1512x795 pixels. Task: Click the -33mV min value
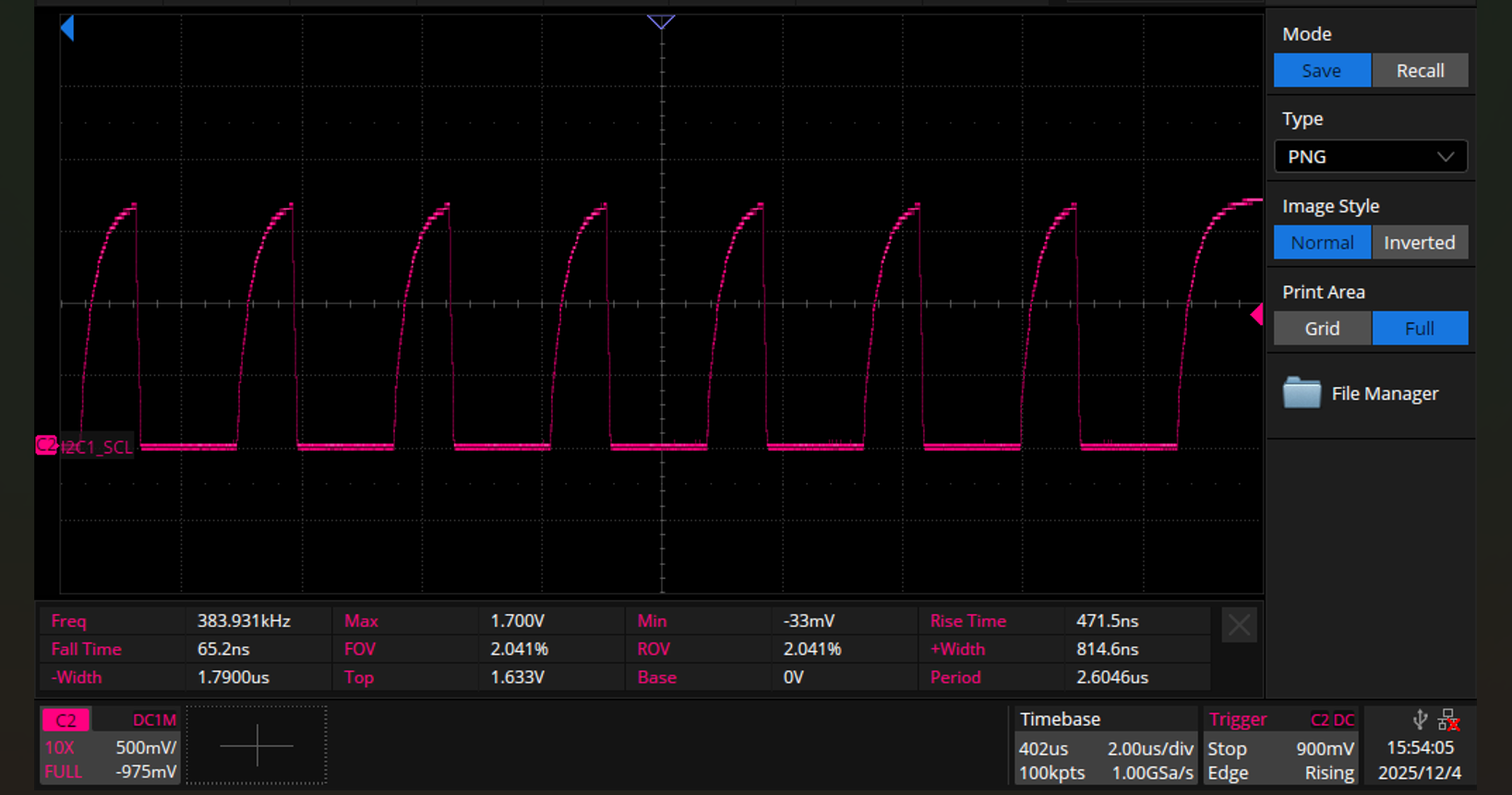click(809, 621)
